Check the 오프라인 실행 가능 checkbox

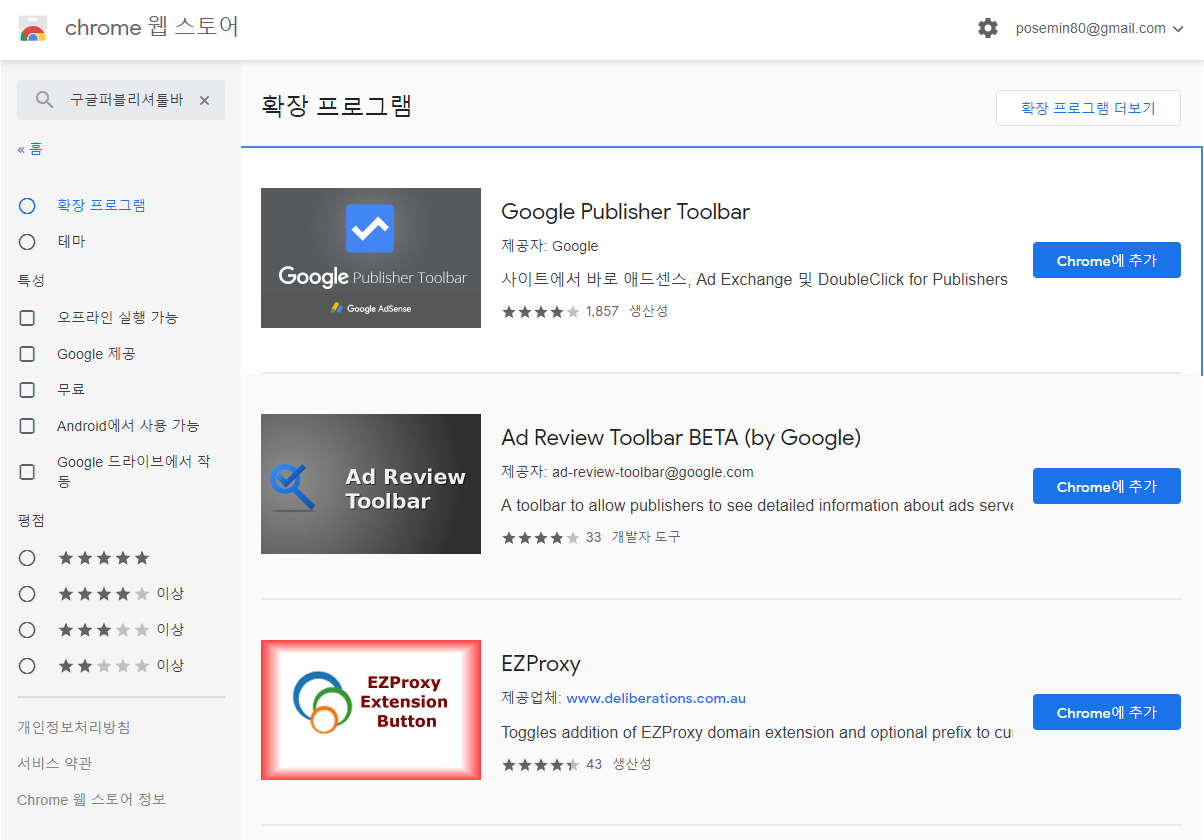pyautogui.click(x=27, y=318)
